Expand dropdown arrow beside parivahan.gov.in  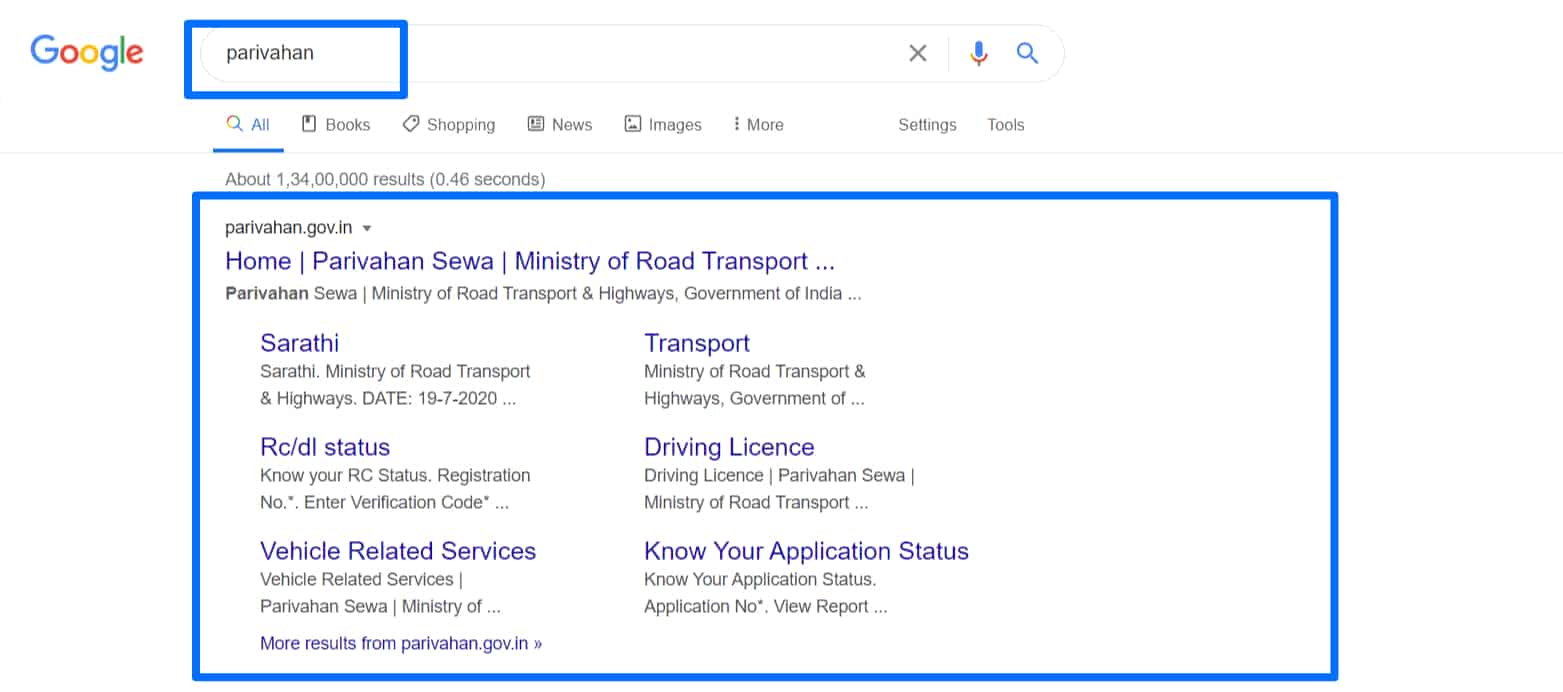[367, 228]
